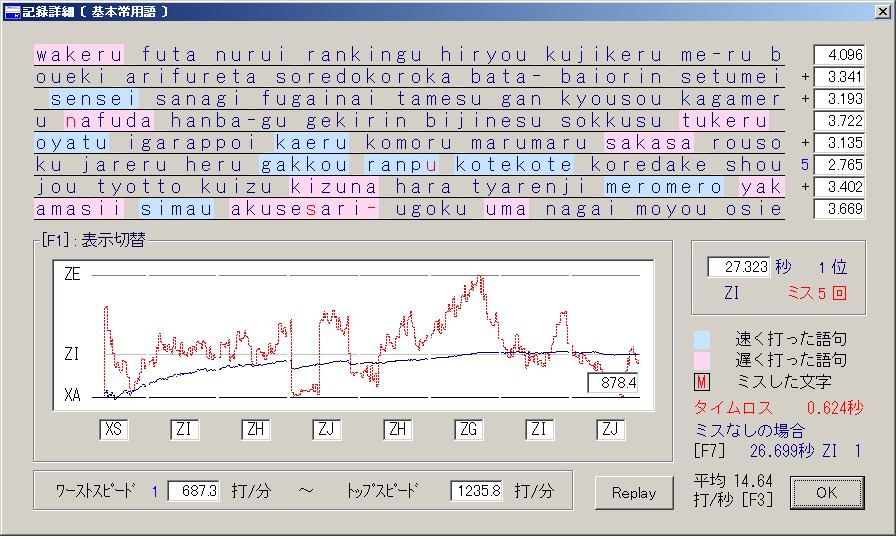This screenshot has width=896, height=538.
Task: Click the pink word kizuna
Action: coord(334,187)
